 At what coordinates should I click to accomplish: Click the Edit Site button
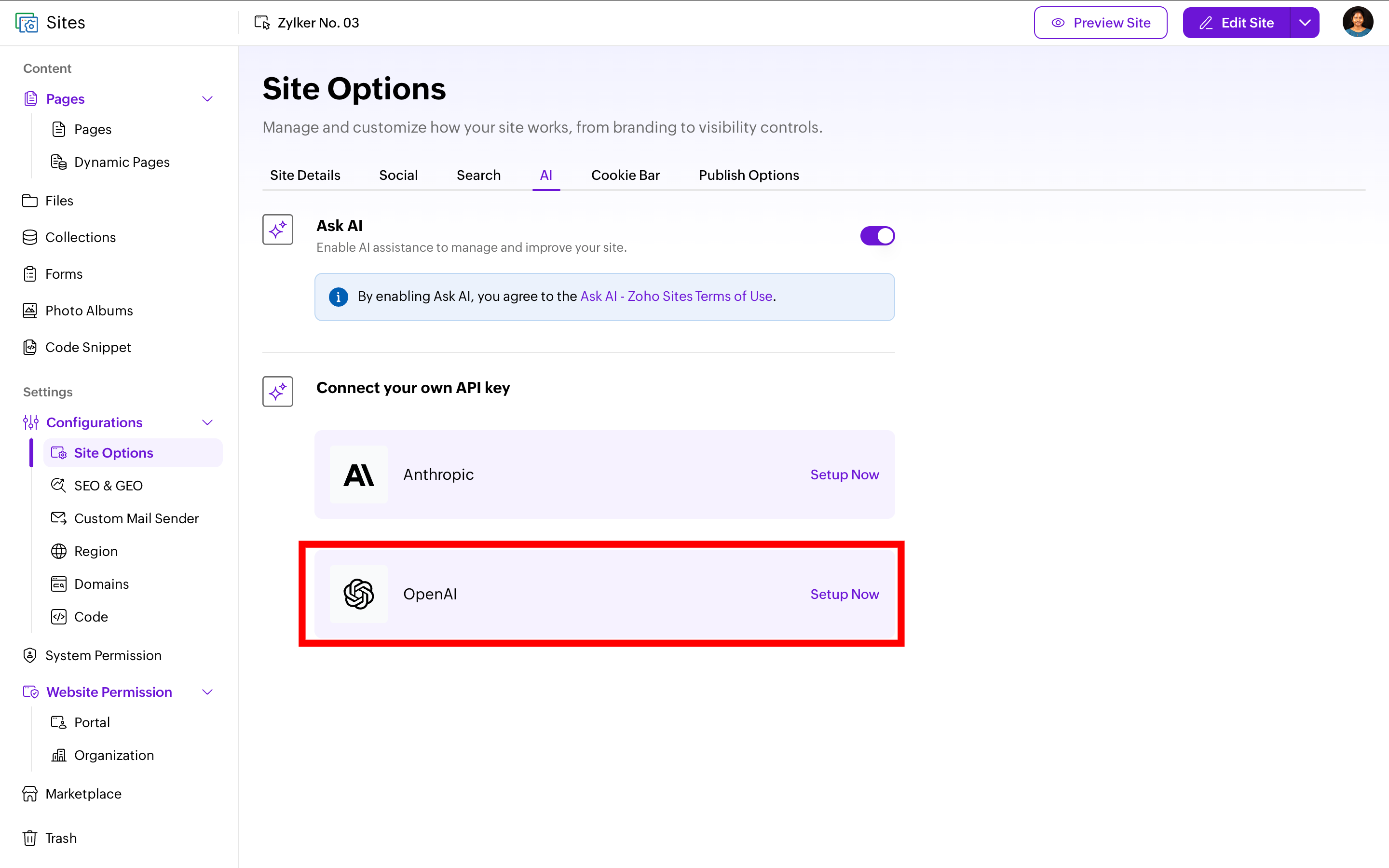coord(1237,22)
